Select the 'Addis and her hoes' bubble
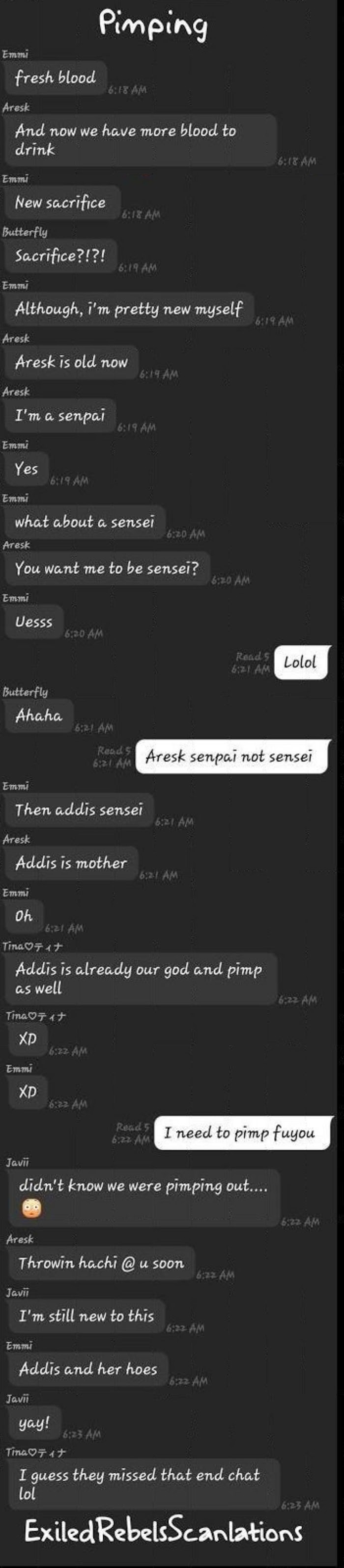Screen dimensions: 344x1568 [x=88, y=1369]
